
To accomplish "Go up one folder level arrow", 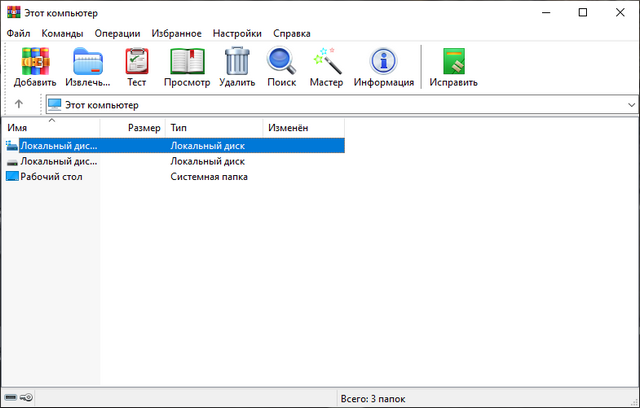I will coord(19,104).
